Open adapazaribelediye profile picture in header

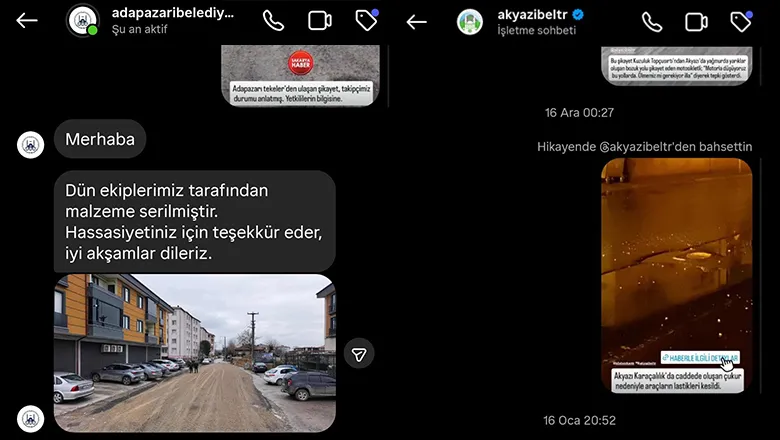83,20
